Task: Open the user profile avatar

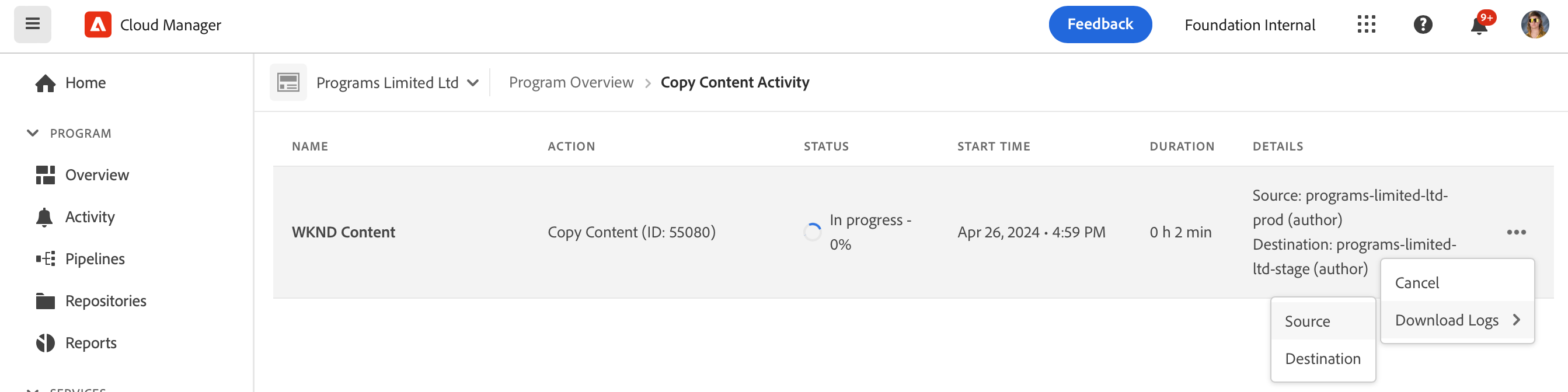Action: [1535, 24]
